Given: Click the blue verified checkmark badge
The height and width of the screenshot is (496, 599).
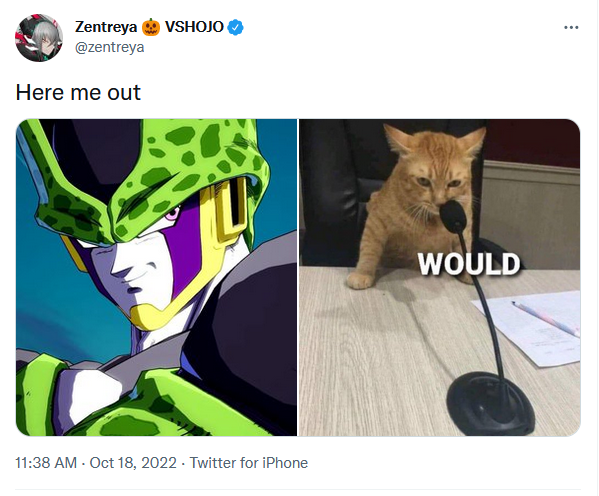Looking at the screenshot, I should (236, 28).
